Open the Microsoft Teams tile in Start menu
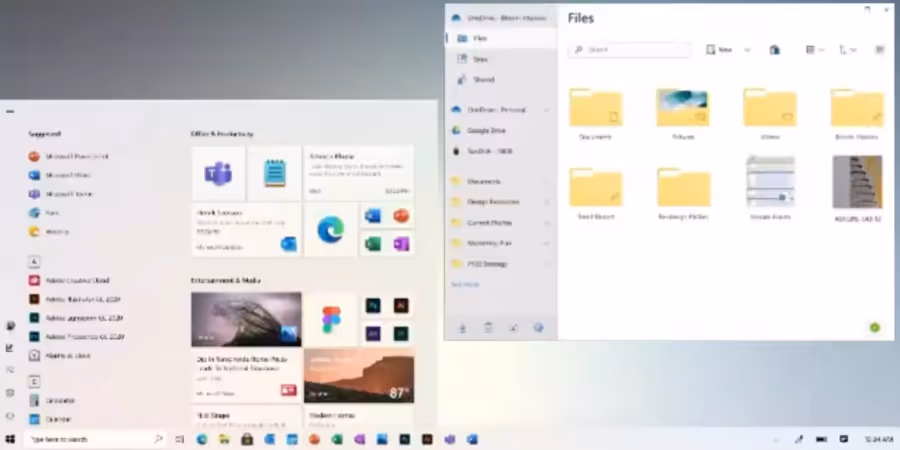The height and width of the screenshot is (450, 900). pos(218,173)
